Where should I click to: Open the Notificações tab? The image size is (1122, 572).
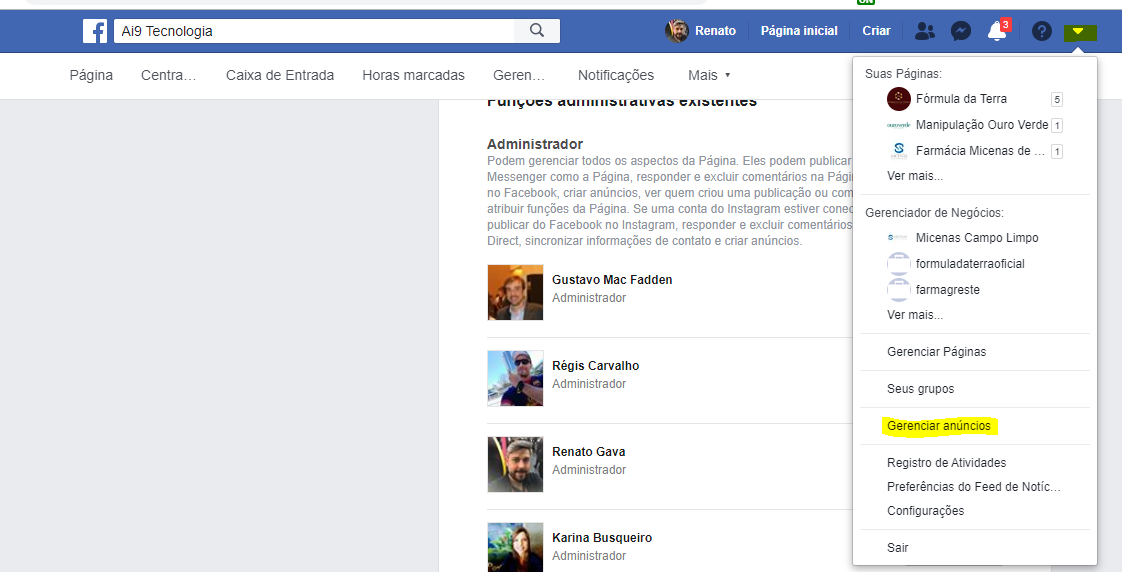[615, 75]
